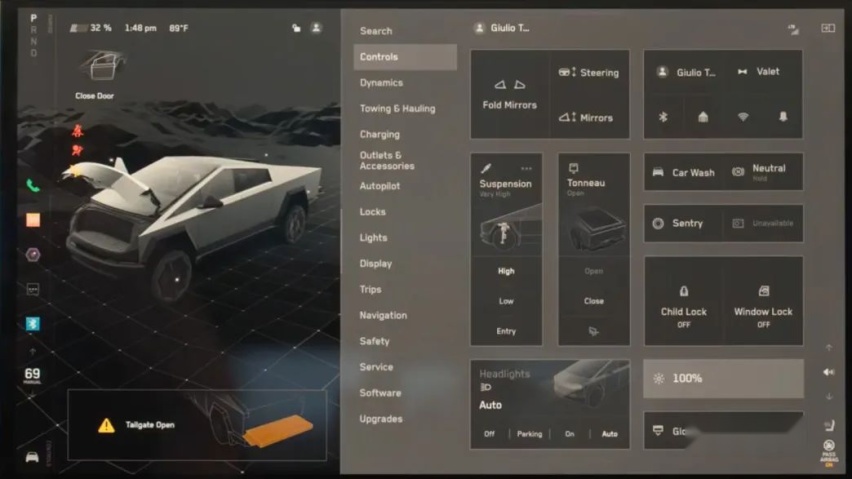The height and width of the screenshot is (479, 852).
Task: Go to the Locks settings
Action: pyautogui.click(x=372, y=212)
